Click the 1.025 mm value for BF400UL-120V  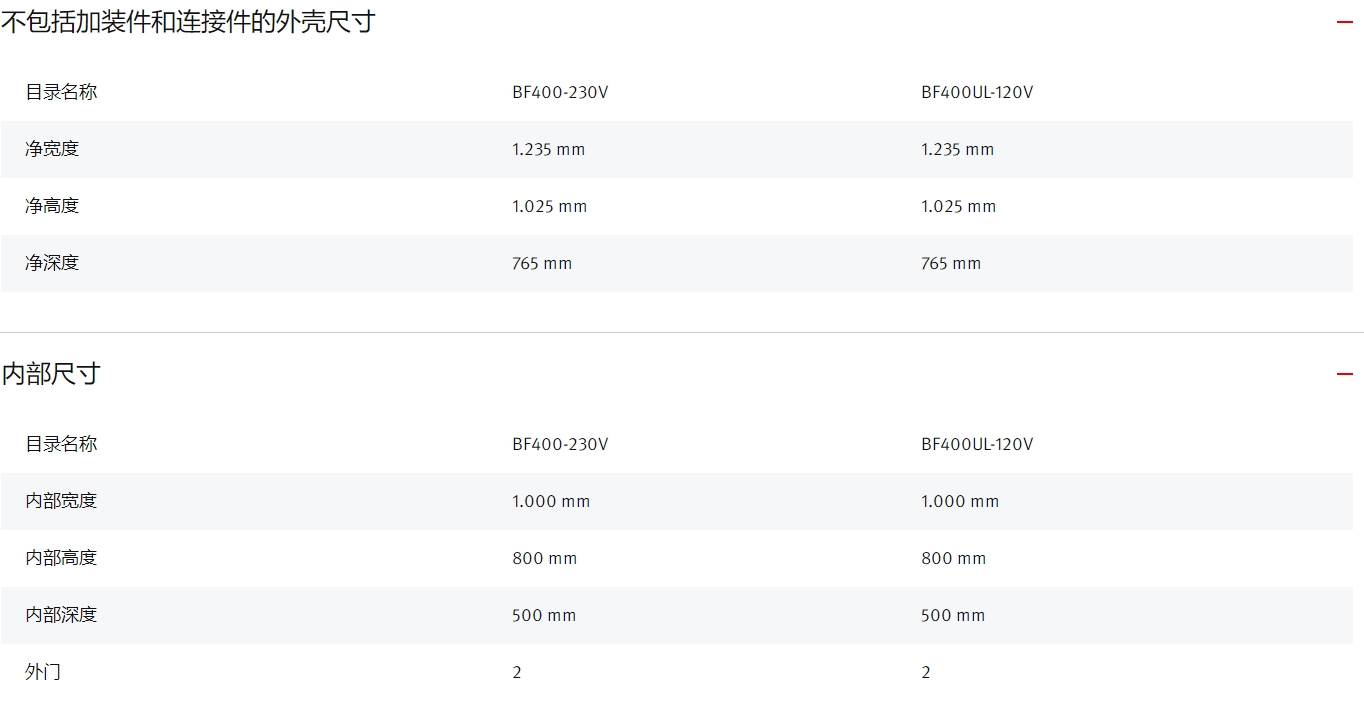tap(959, 207)
